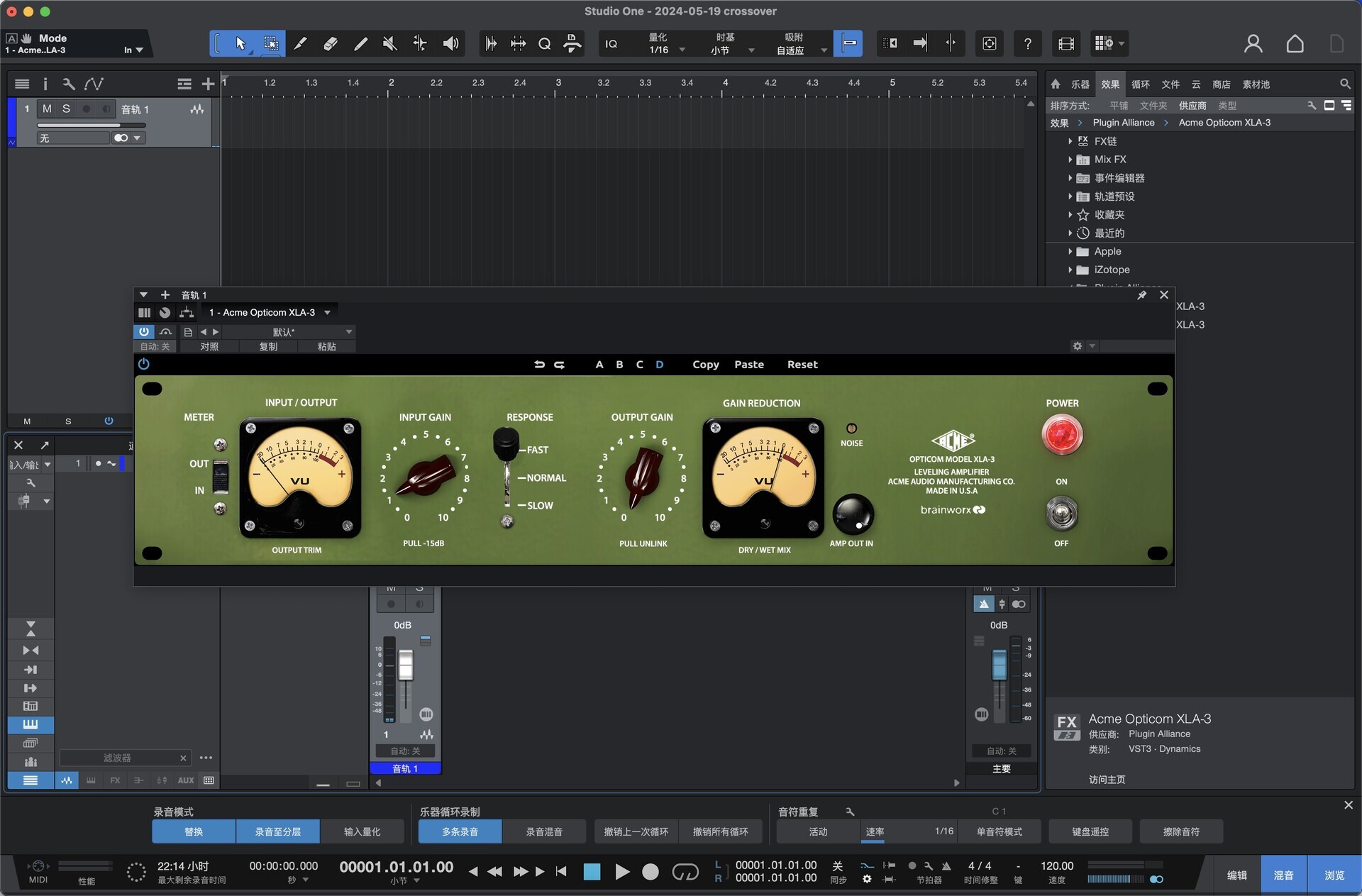Go to the Start page home icon
Viewport: 1362px width, 896px height.
pyautogui.click(x=1295, y=44)
